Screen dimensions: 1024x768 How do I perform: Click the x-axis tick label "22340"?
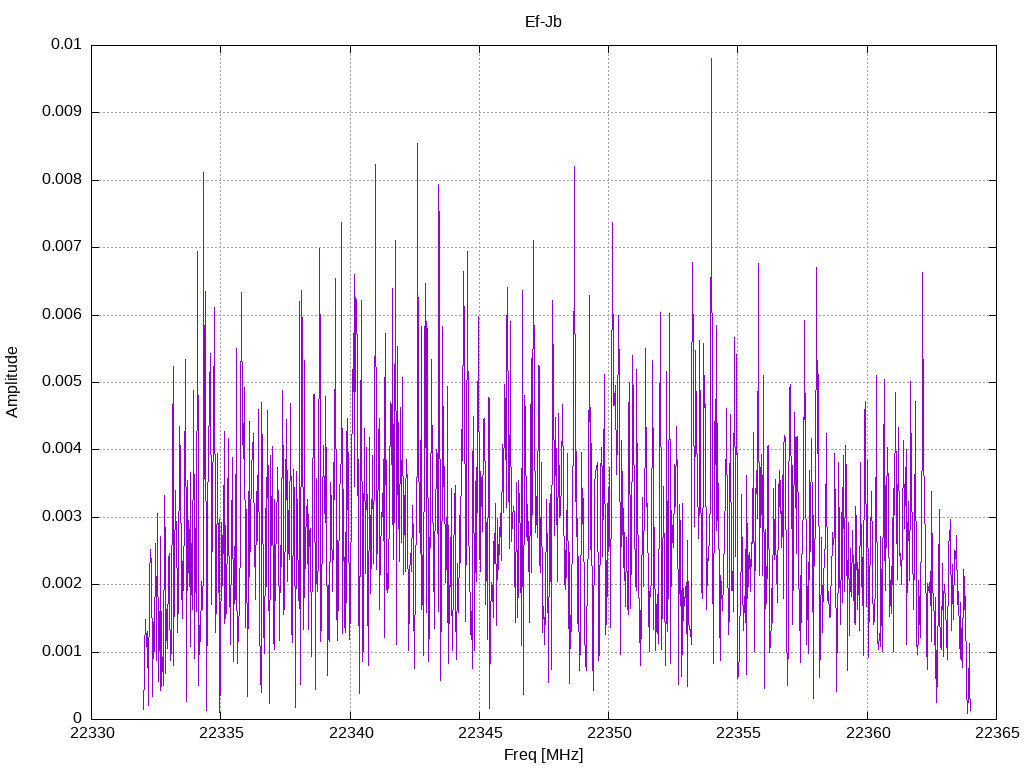(351, 733)
